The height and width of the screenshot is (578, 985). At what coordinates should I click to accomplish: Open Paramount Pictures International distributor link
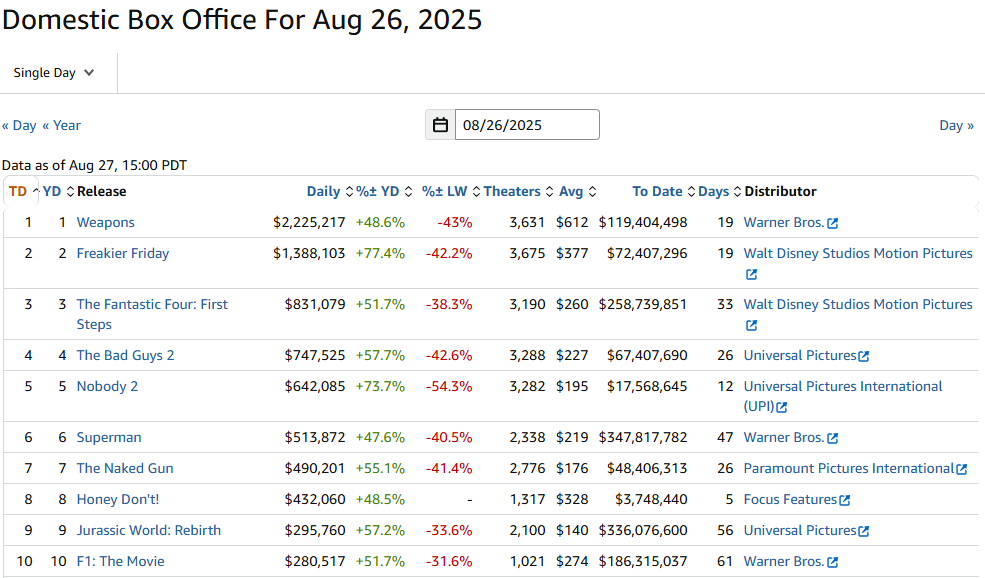(849, 468)
